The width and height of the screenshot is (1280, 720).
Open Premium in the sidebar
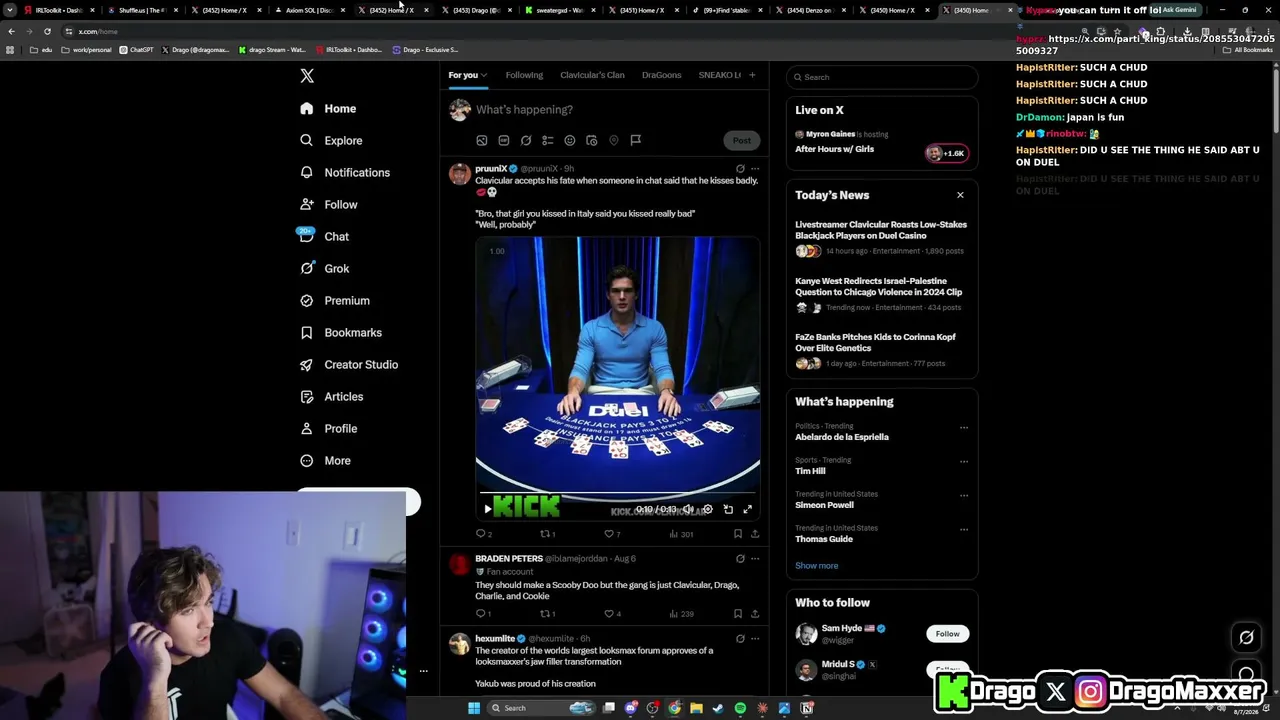pos(334,300)
